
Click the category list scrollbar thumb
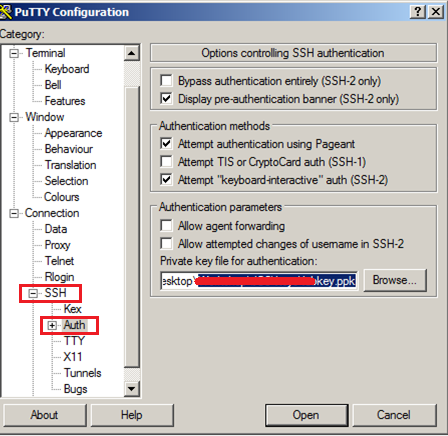tap(132, 227)
